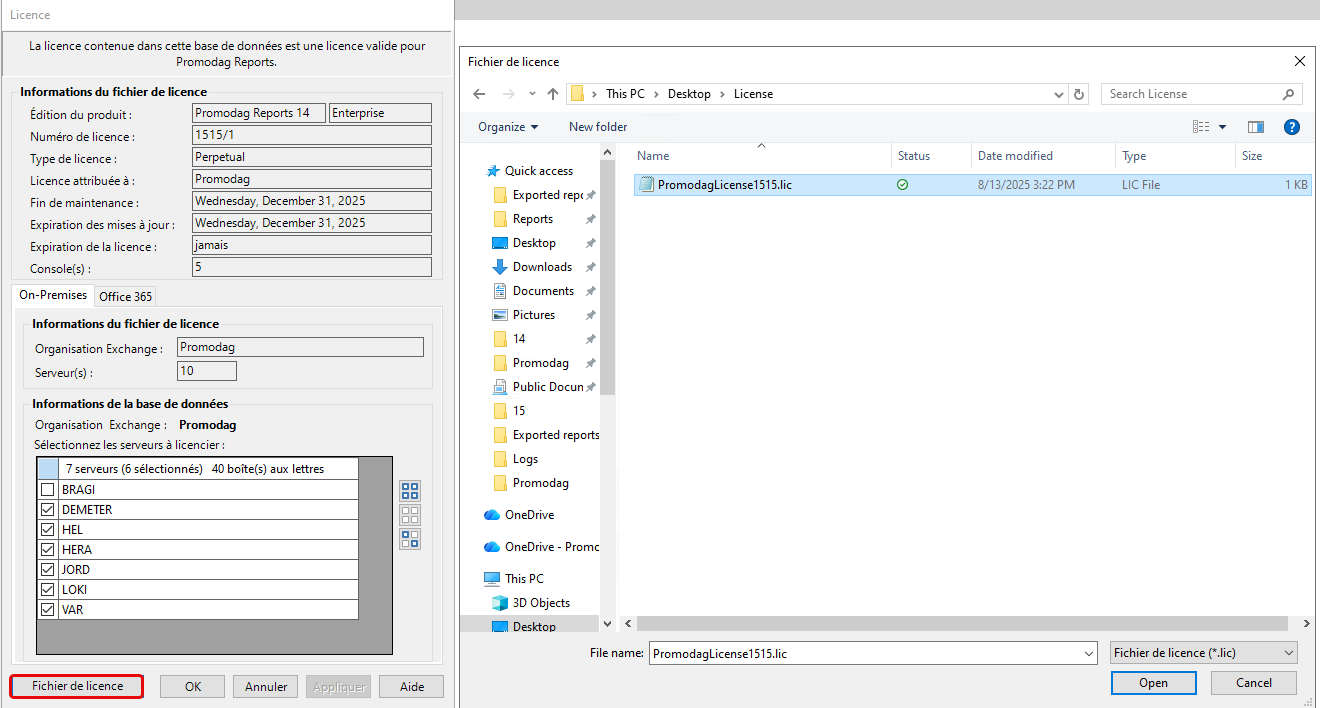The image size is (1320, 708).
Task: Uncheck the LOKI server checkbox
Action: 47,590
